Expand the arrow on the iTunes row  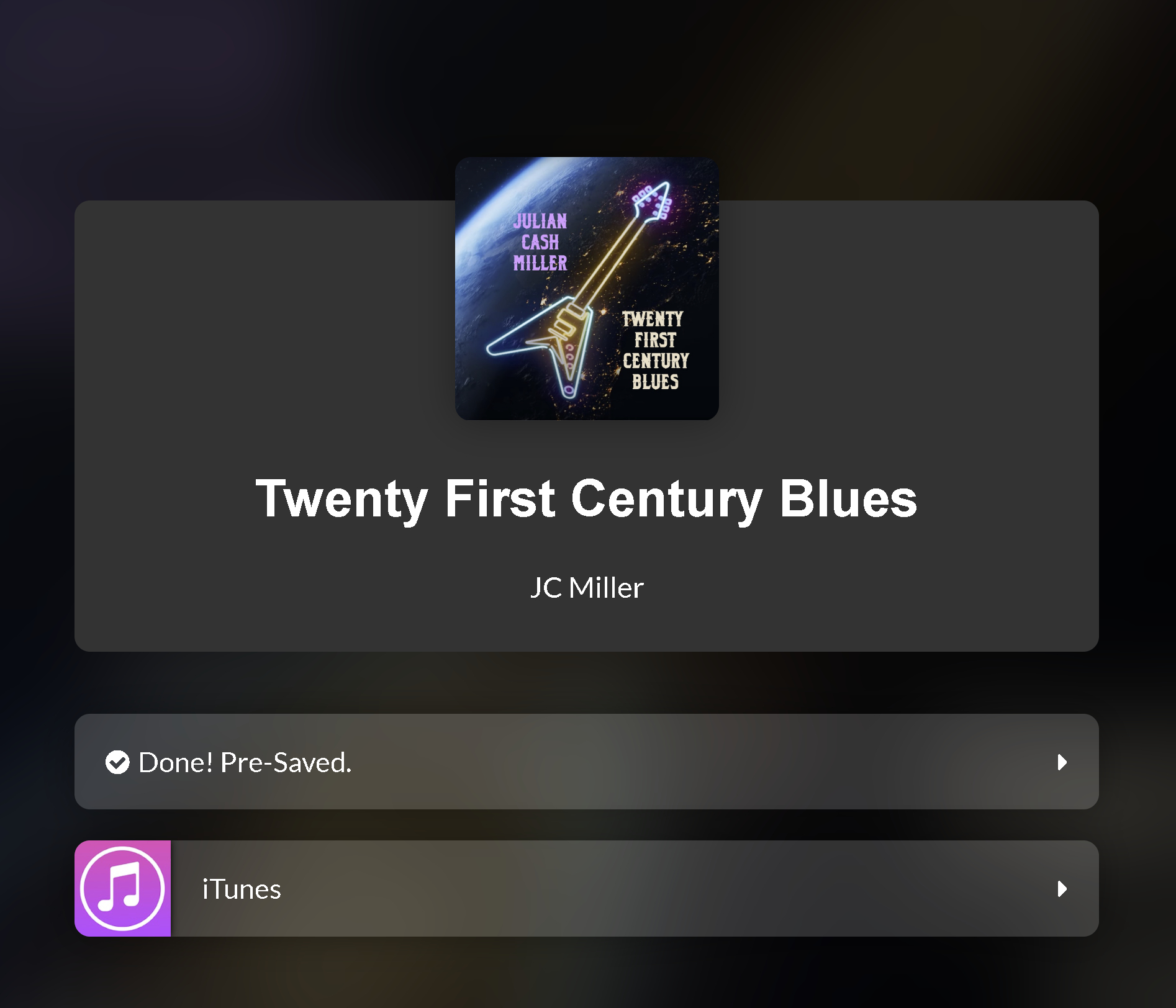tap(1062, 889)
